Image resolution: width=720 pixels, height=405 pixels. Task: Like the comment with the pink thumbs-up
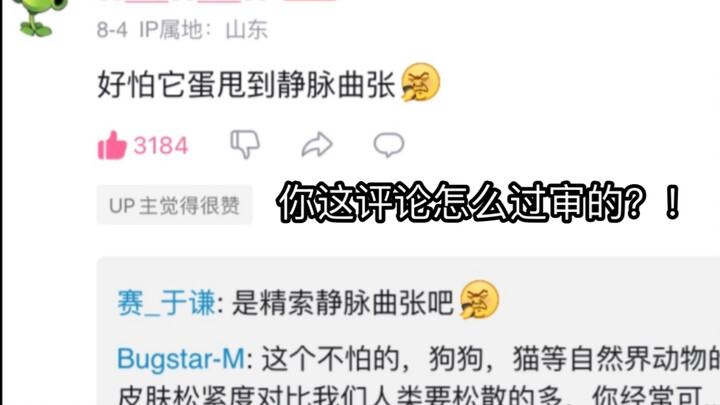click(112, 145)
